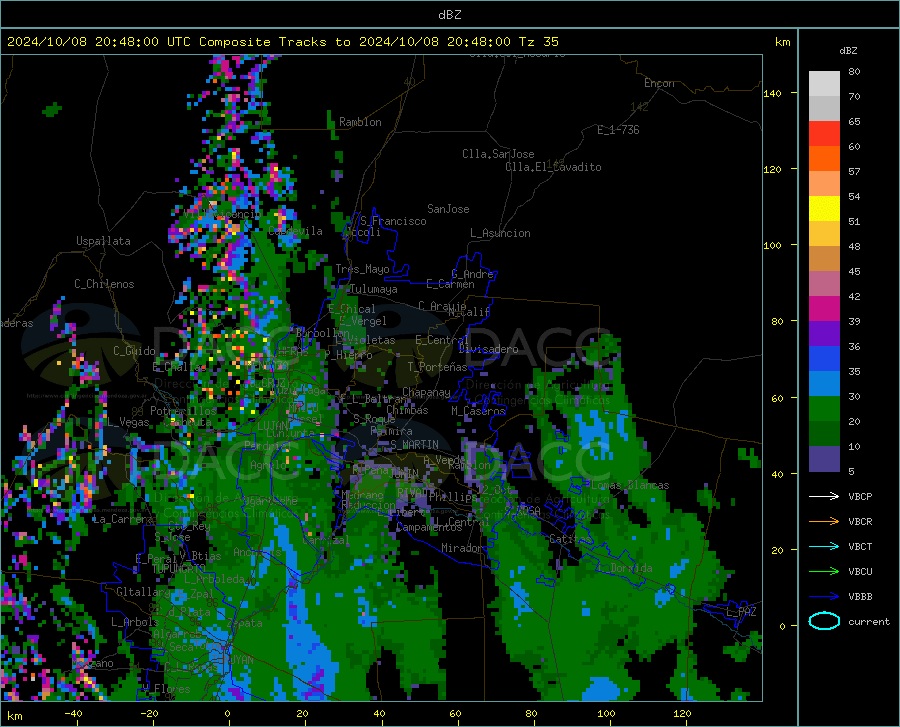Click the VBBB legend label
Screen dimensions: 900x727
[x=860, y=596]
